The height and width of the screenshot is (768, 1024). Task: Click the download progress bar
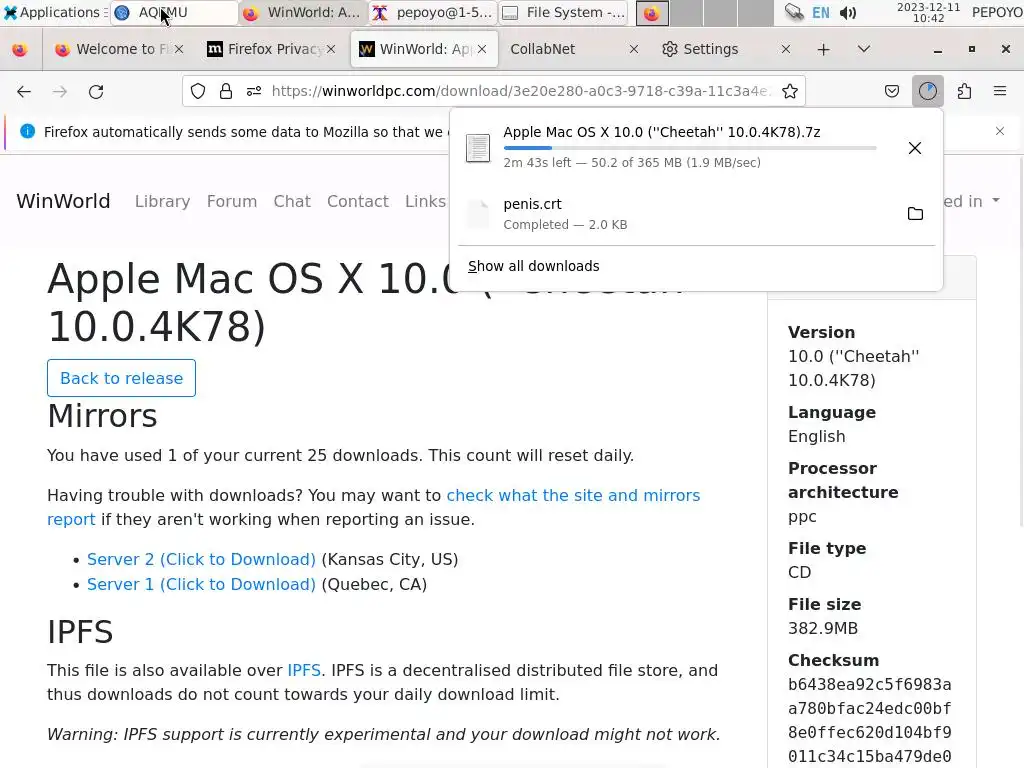pos(690,148)
